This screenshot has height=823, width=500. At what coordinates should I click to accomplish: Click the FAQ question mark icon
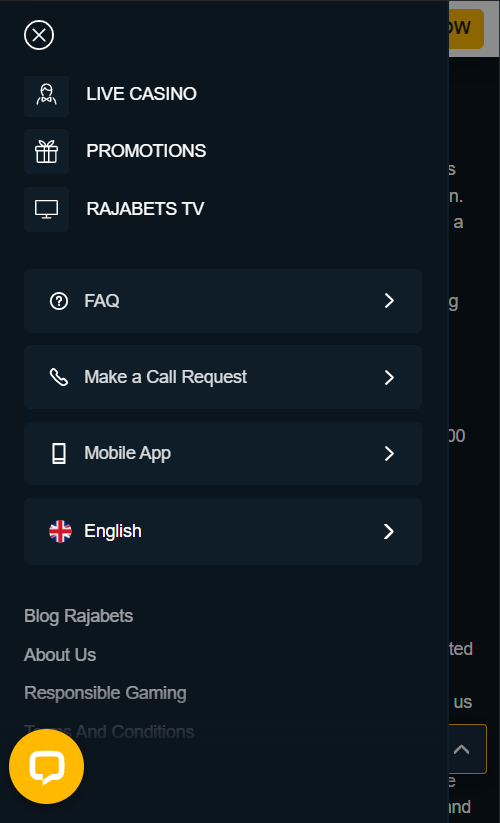[59, 301]
